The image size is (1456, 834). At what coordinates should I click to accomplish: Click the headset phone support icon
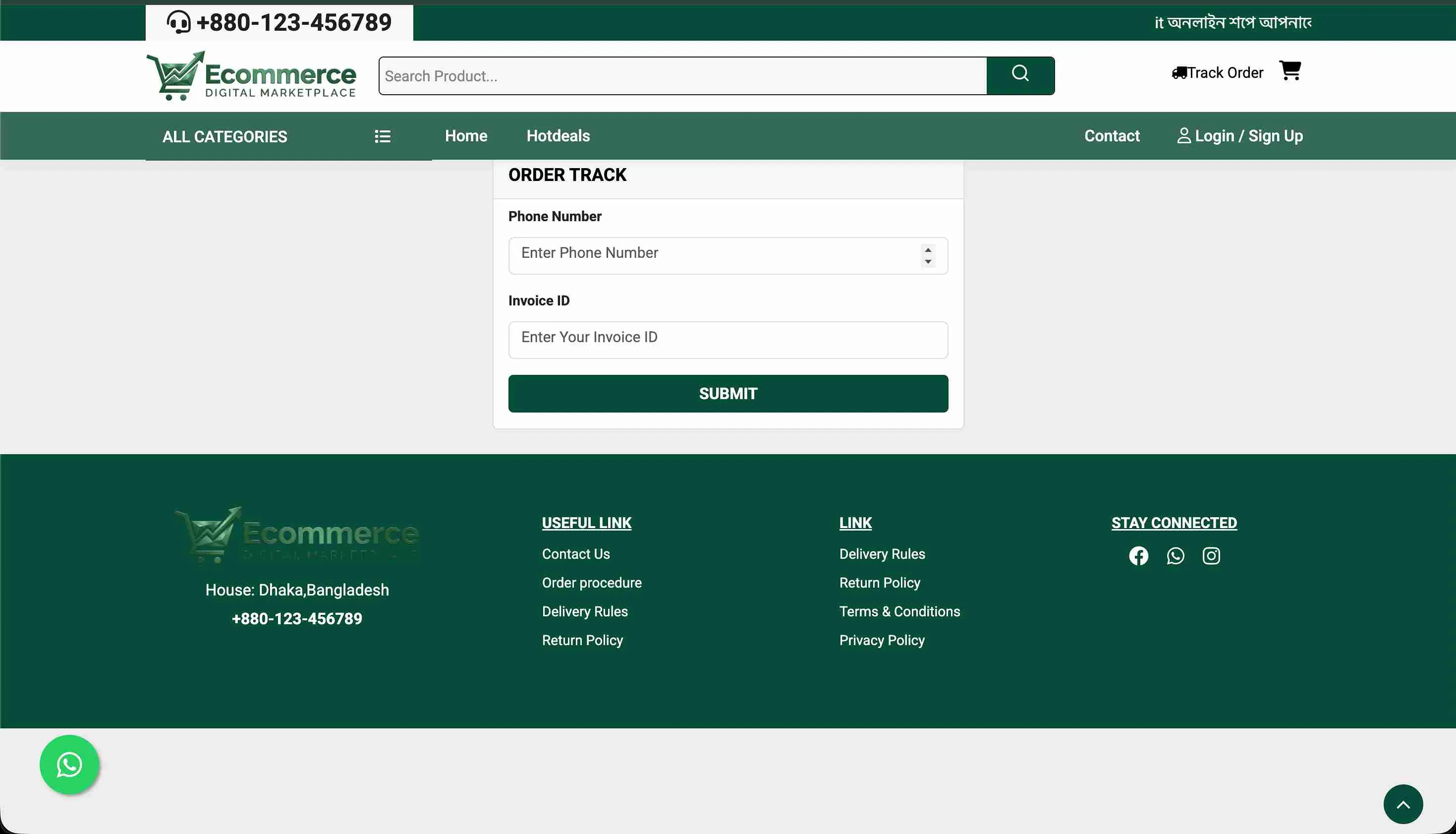point(178,23)
